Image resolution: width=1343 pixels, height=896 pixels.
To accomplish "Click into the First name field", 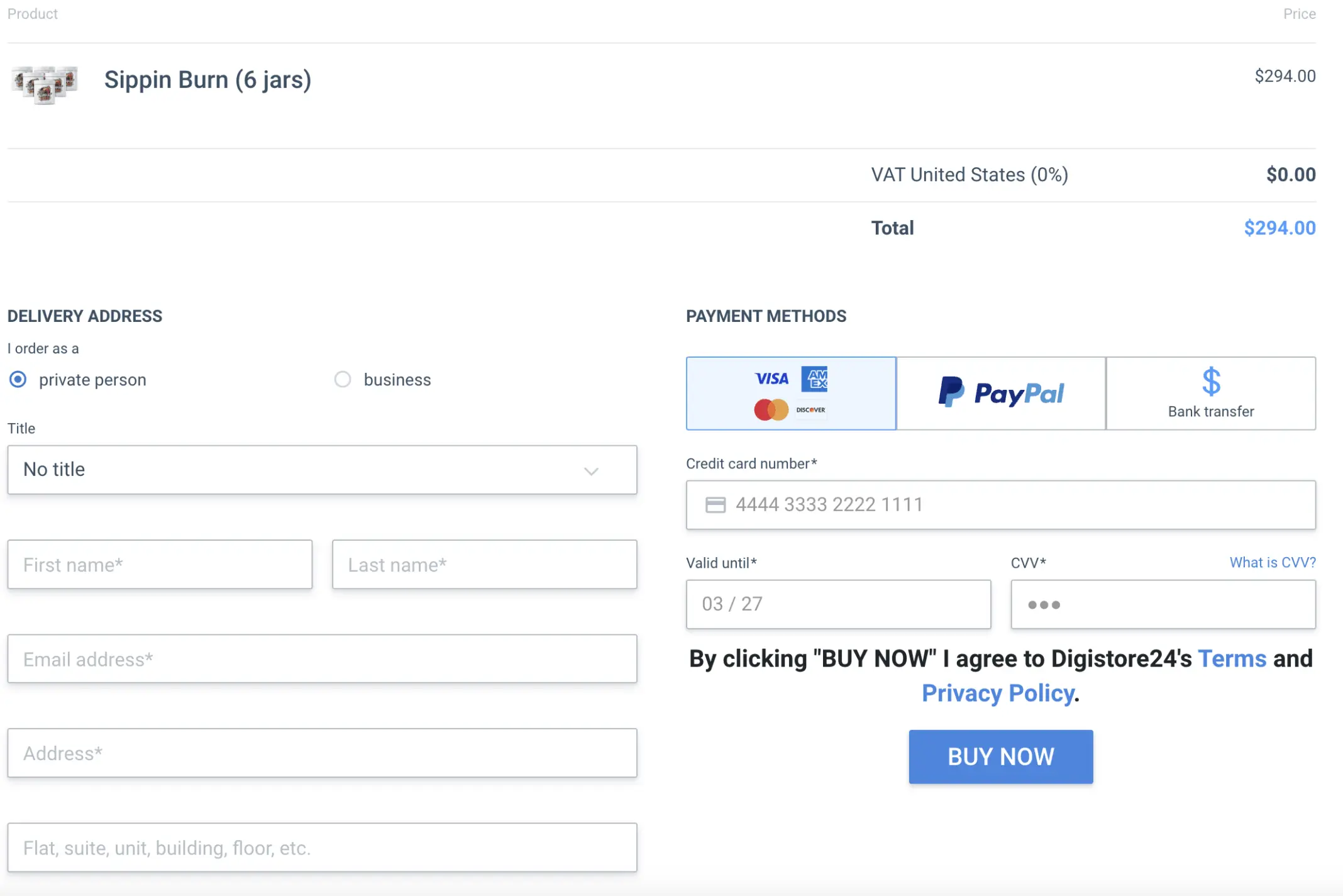I will click(160, 565).
